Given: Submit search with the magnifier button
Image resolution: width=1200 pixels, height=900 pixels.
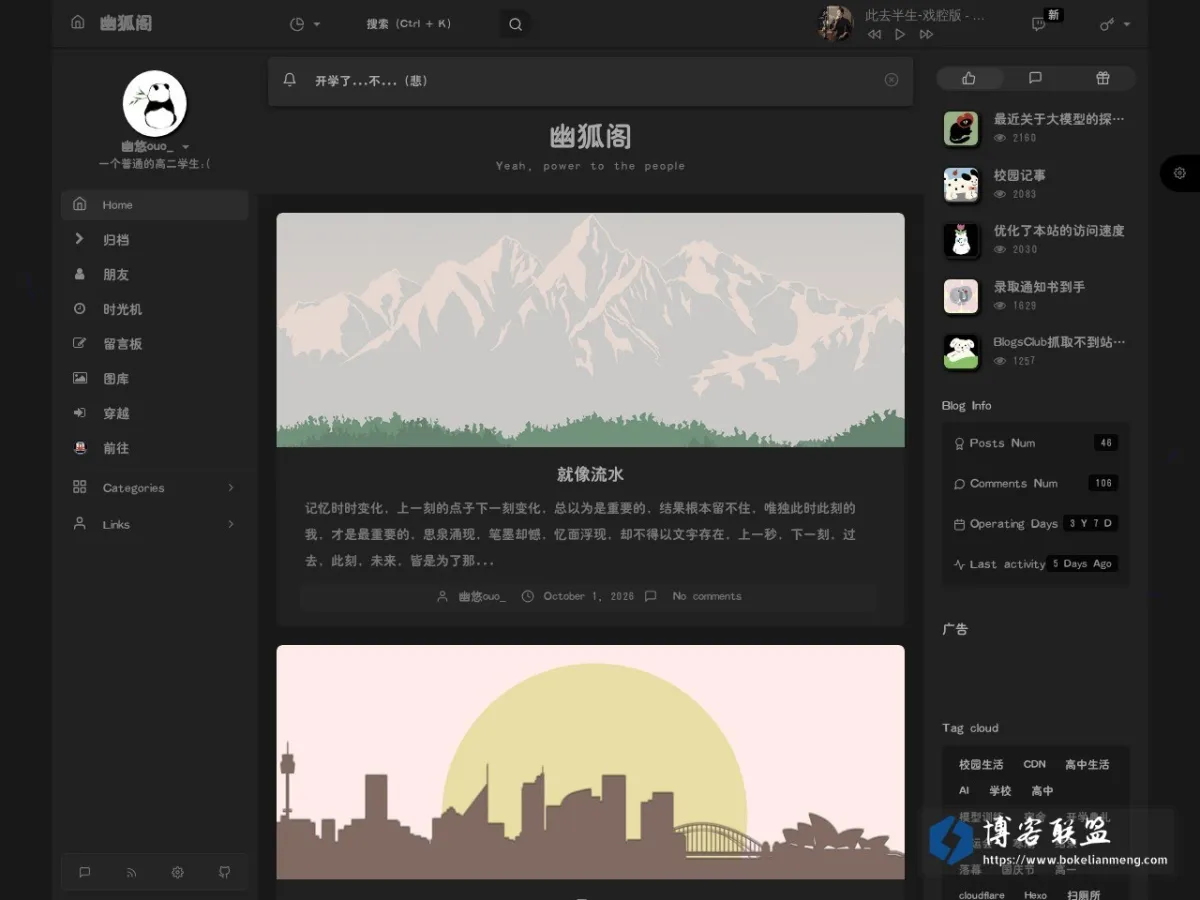Looking at the screenshot, I should [515, 24].
